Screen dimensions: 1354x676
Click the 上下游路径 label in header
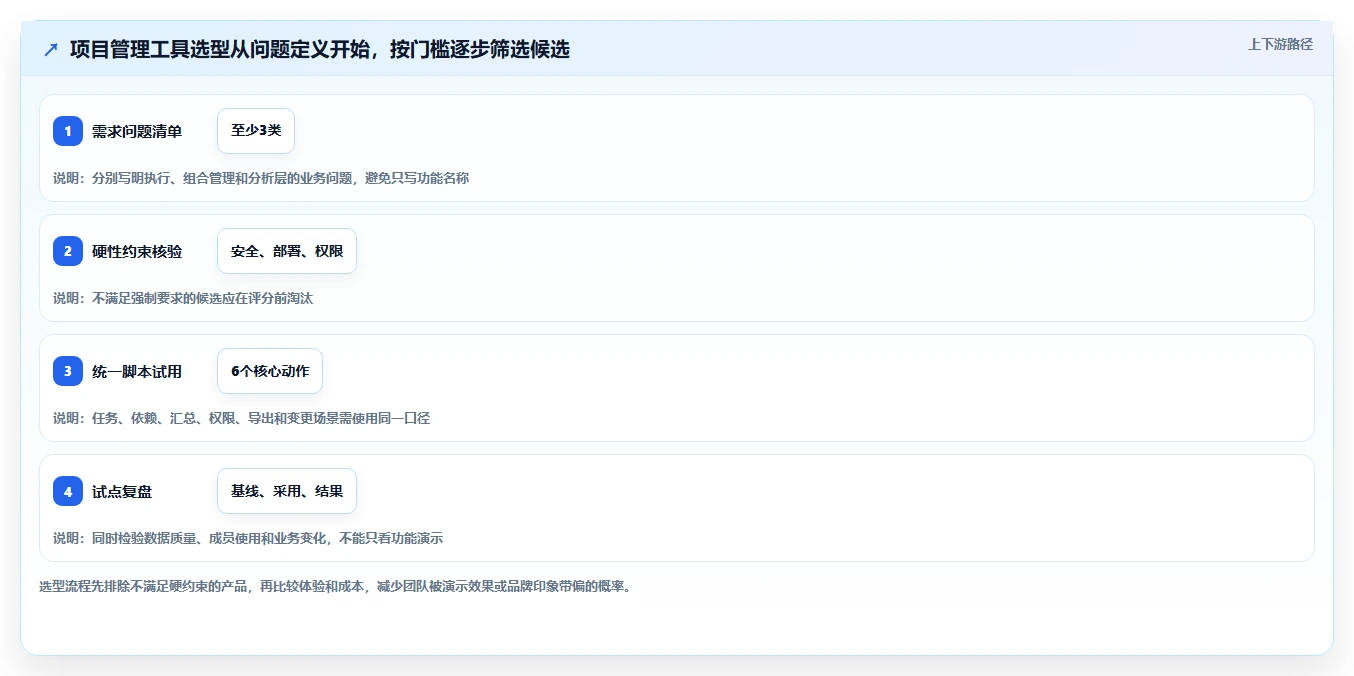coord(1280,44)
